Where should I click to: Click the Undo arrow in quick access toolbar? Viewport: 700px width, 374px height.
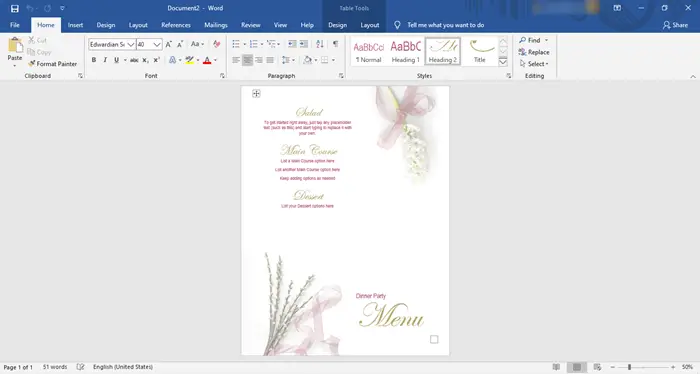pyautogui.click(x=30, y=8)
